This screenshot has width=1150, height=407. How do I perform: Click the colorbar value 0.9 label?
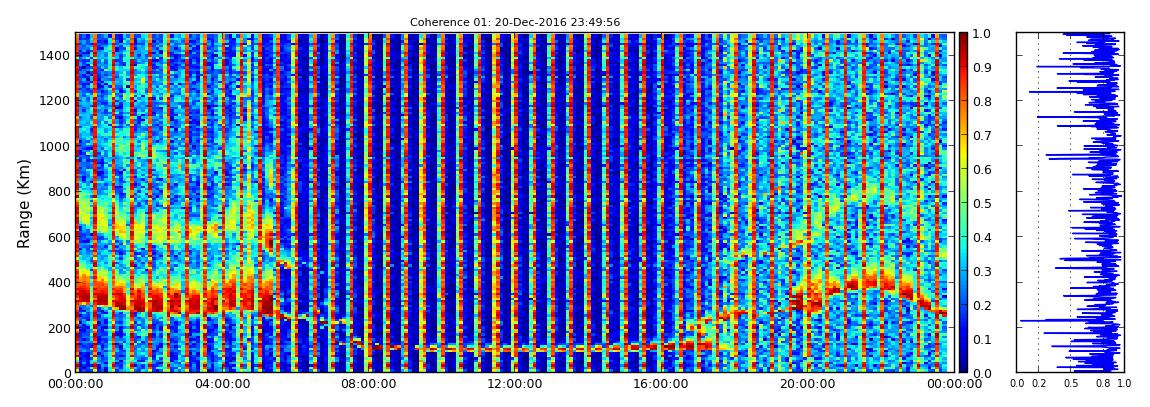[981, 67]
